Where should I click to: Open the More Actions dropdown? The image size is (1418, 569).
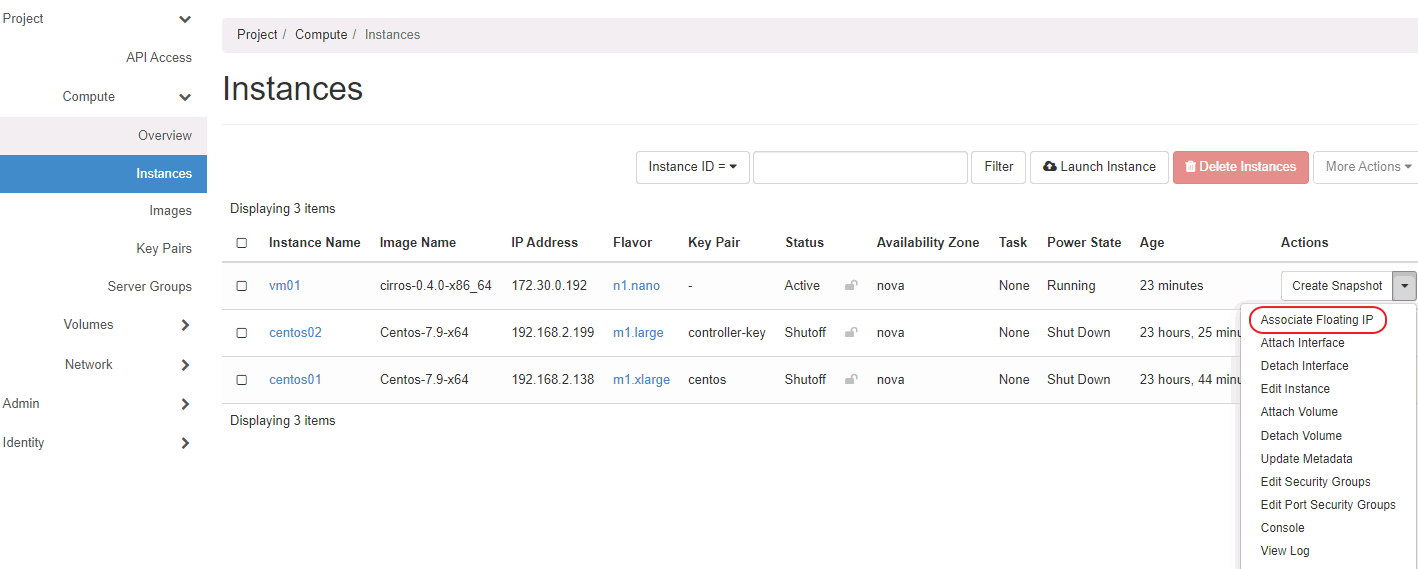click(1367, 167)
